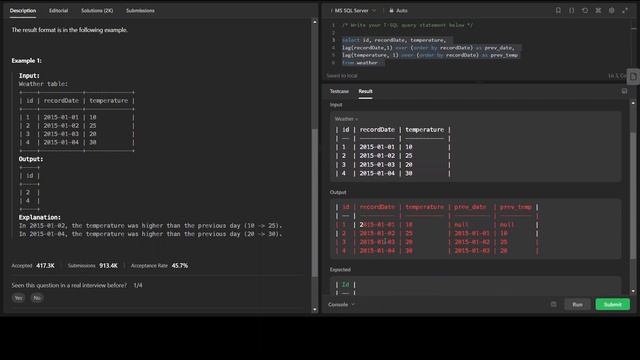Enter fullscreen with the expand icon
The height and width of the screenshot is (360, 640).
pos(625,11)
